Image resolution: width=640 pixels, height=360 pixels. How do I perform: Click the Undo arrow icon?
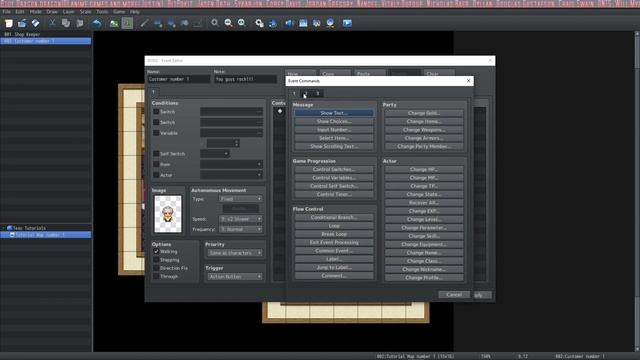point(97,23)
